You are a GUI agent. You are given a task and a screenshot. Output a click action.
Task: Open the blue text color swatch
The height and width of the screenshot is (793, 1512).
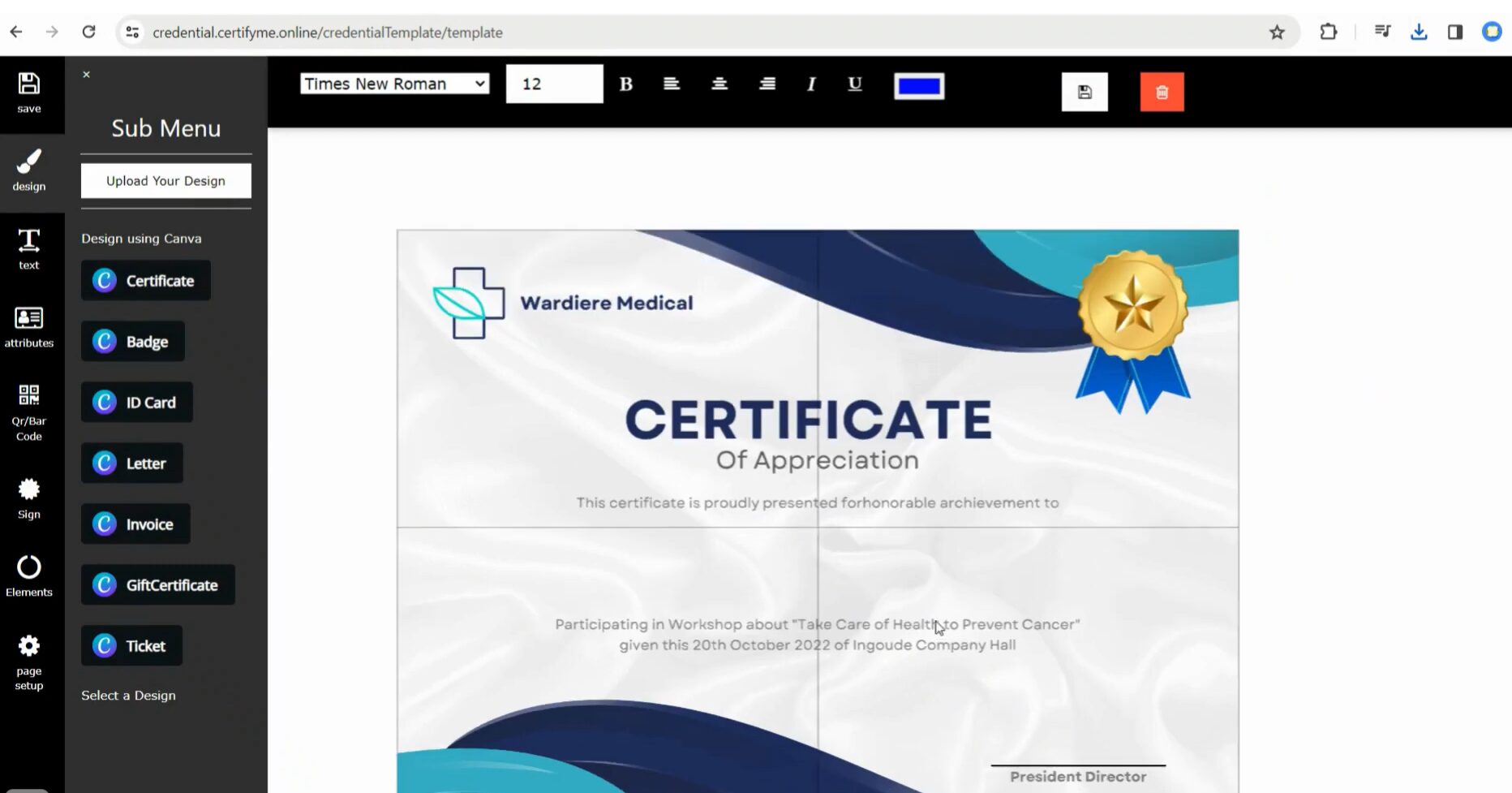coord(919,86)
